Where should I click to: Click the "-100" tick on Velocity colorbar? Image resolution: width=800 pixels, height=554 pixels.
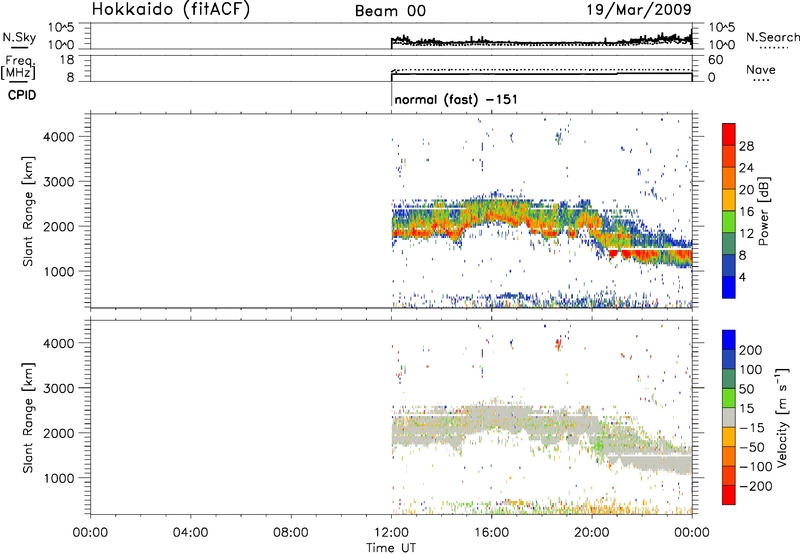point(756,467)
